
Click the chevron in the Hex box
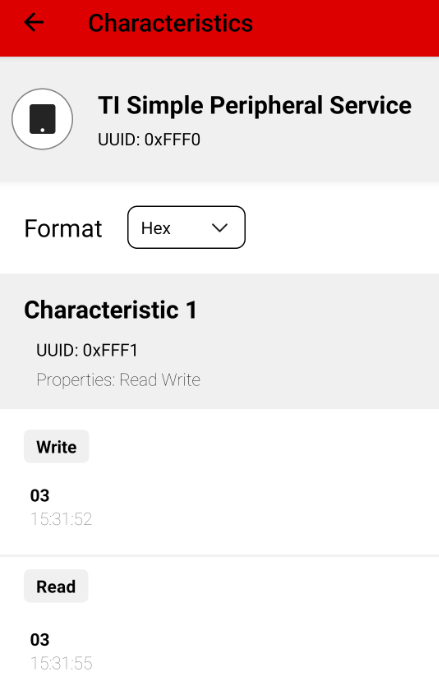[x=220, y=228]
